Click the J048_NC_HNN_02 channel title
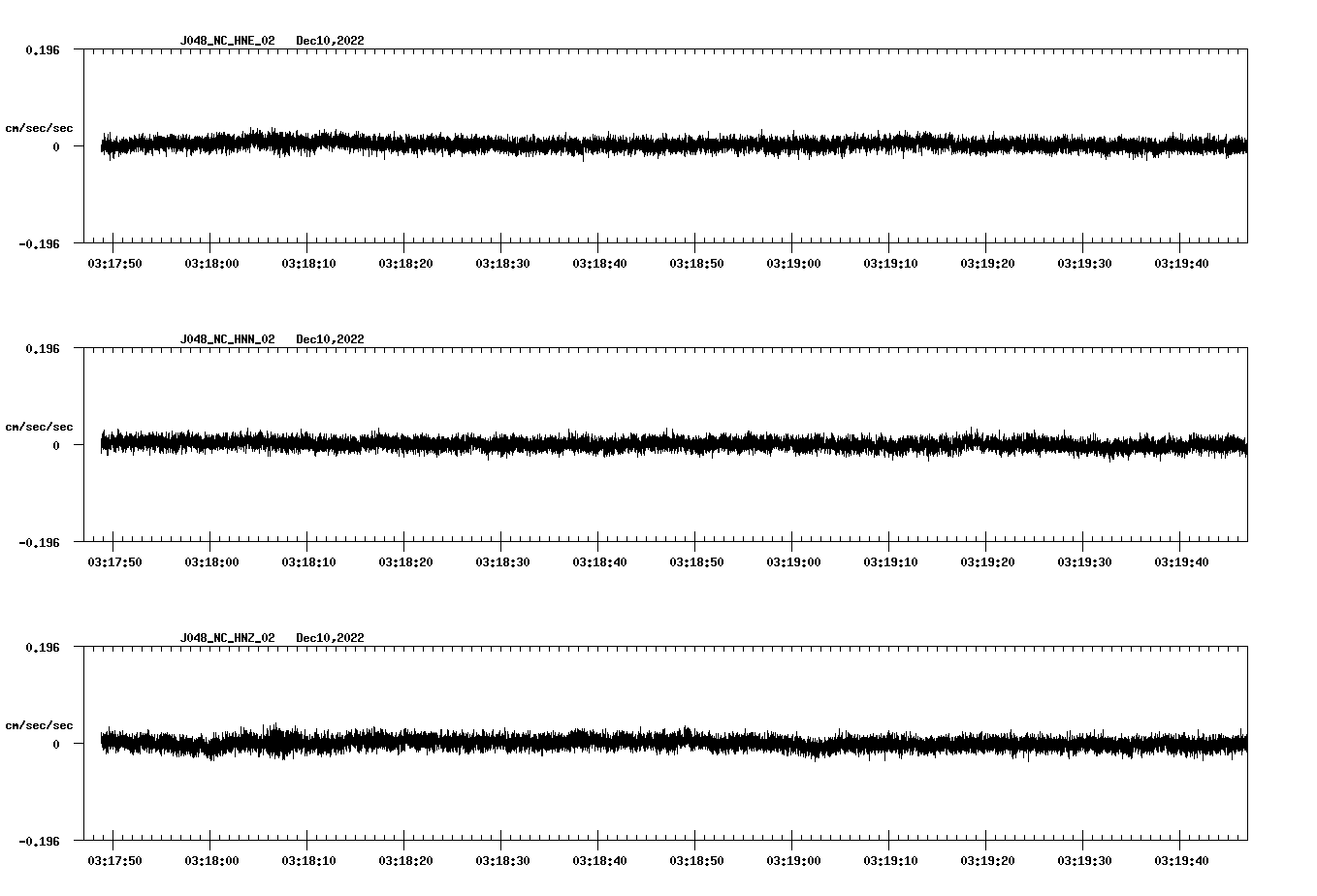1317x896 pixels. (x=226, y=338)
